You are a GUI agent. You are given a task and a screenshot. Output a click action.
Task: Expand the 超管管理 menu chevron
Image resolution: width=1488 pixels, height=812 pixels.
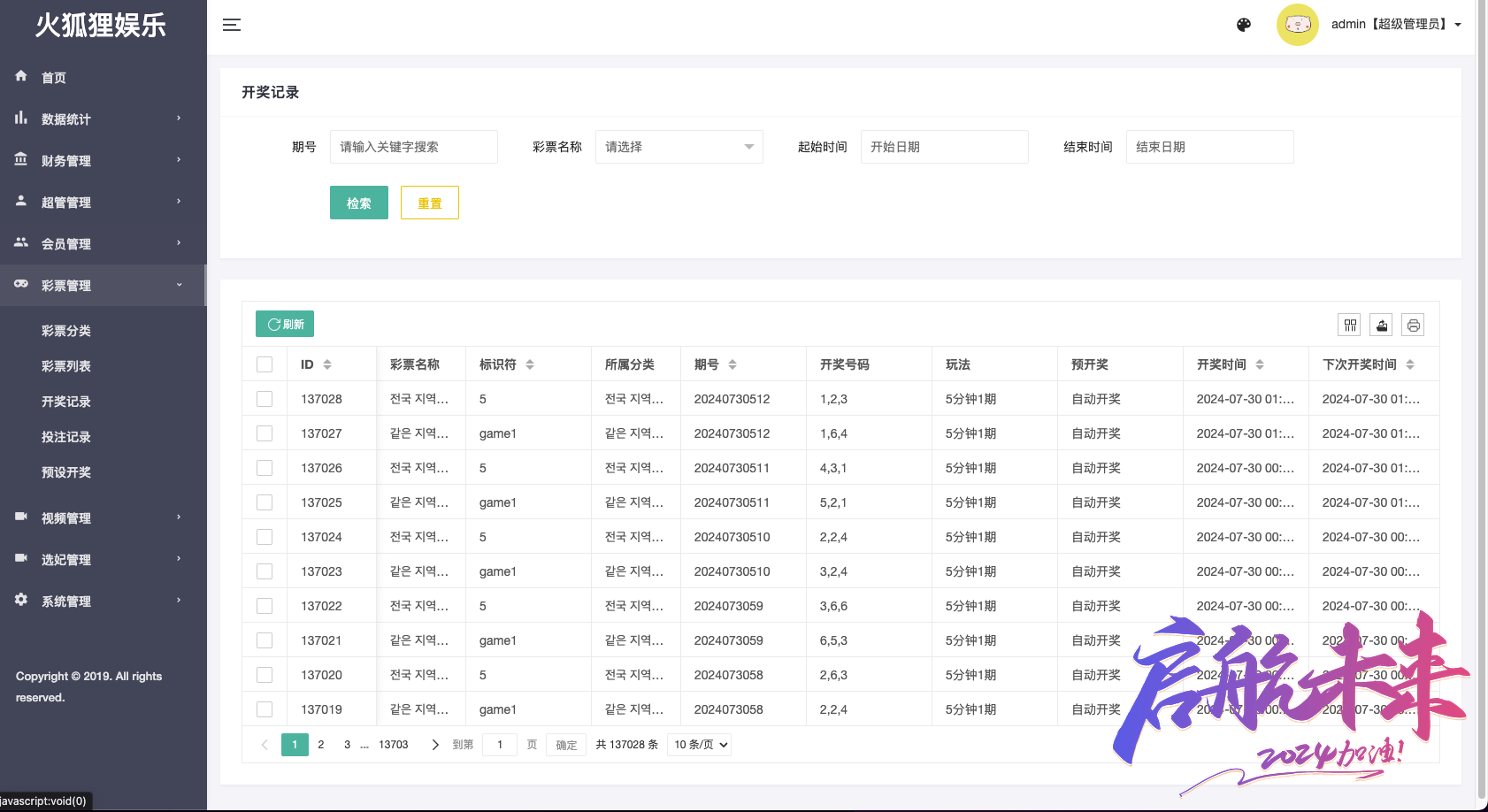coord(179,202)
